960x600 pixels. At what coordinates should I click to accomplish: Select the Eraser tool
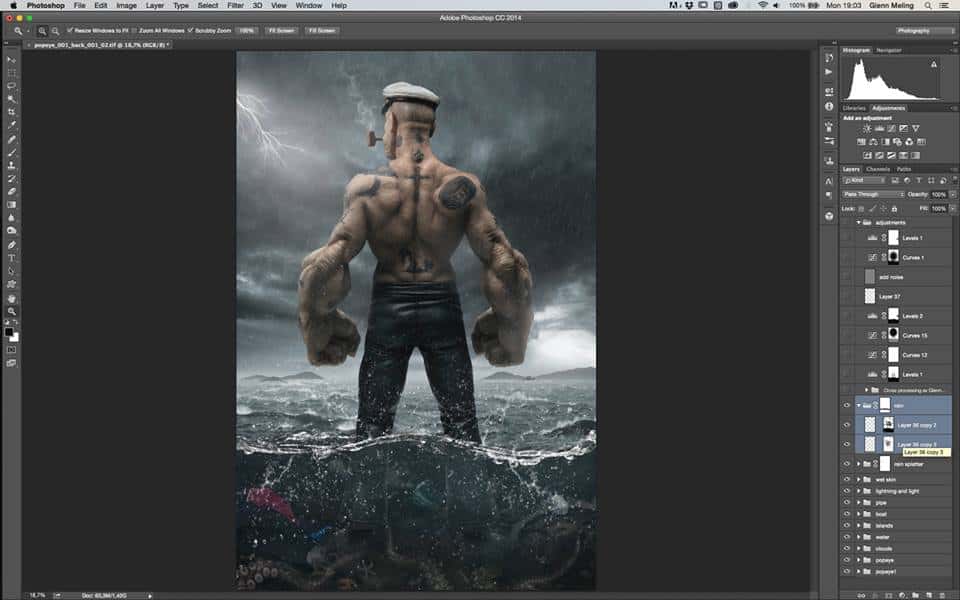(x=12, y=191)
